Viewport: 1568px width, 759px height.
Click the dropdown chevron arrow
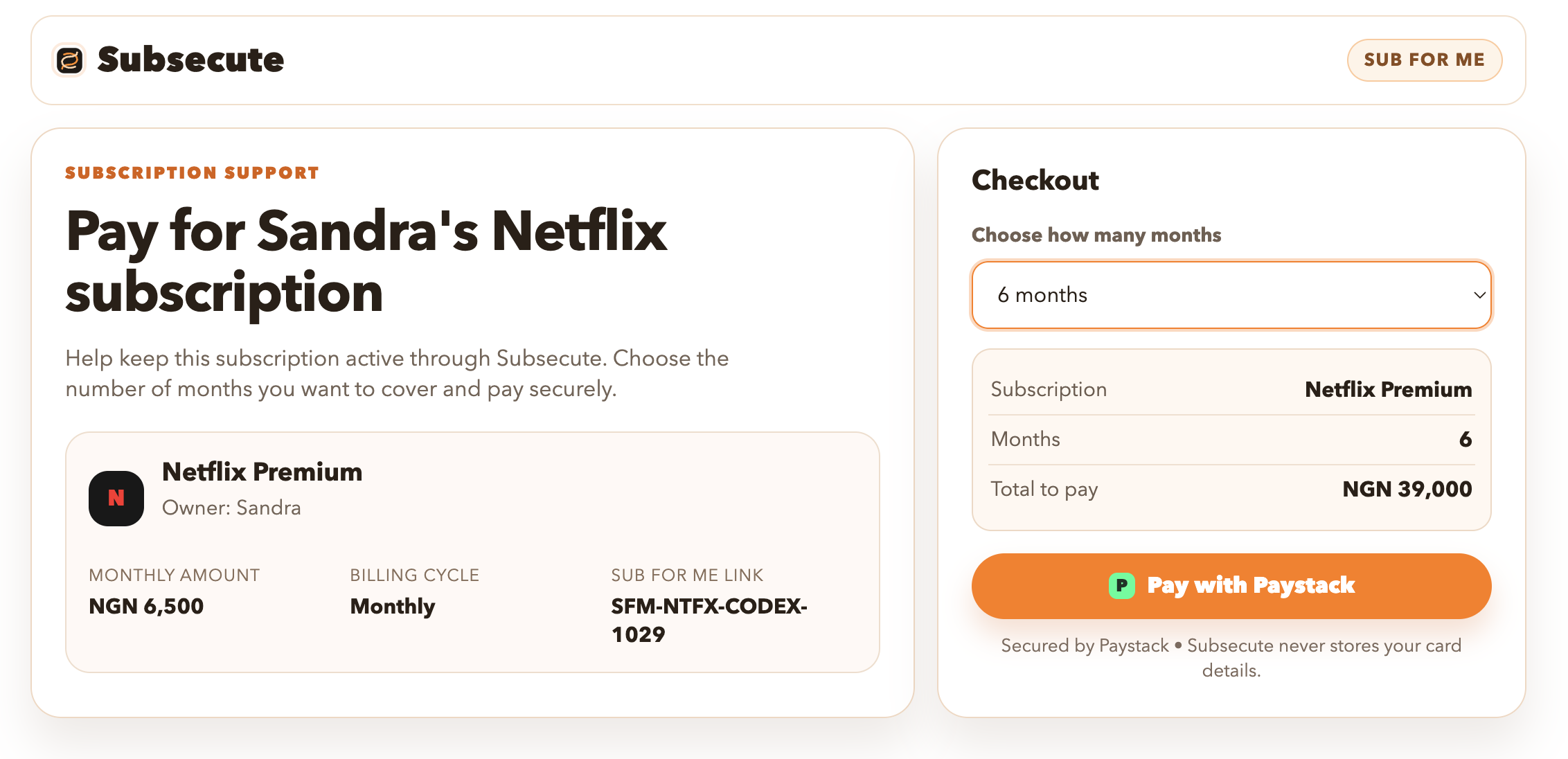pos(1479,295)
